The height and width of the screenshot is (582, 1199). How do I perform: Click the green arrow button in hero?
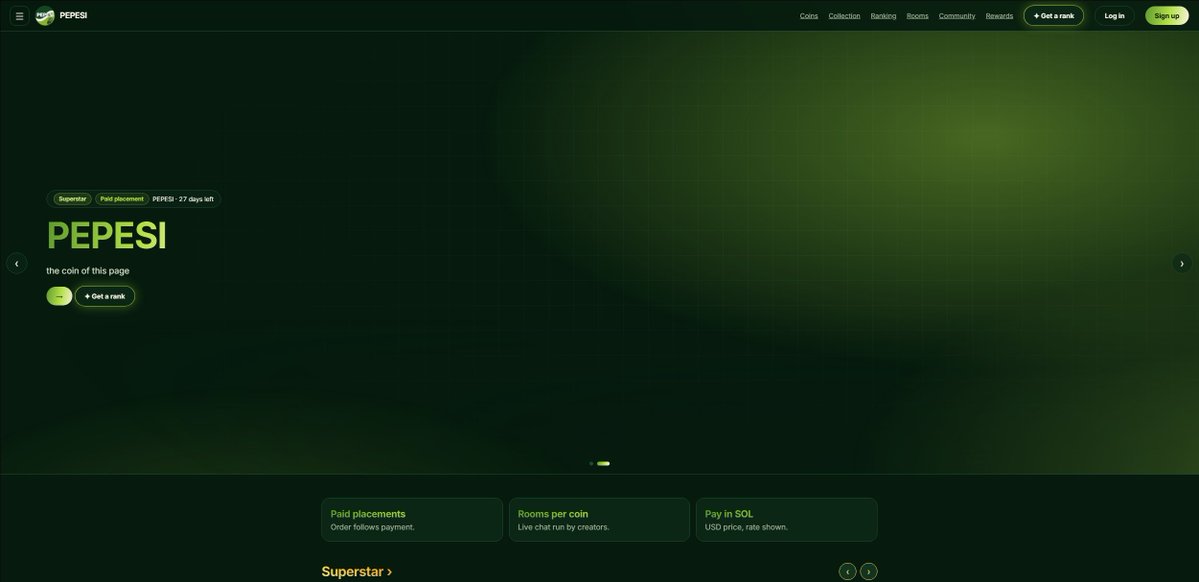coord(59,296)
